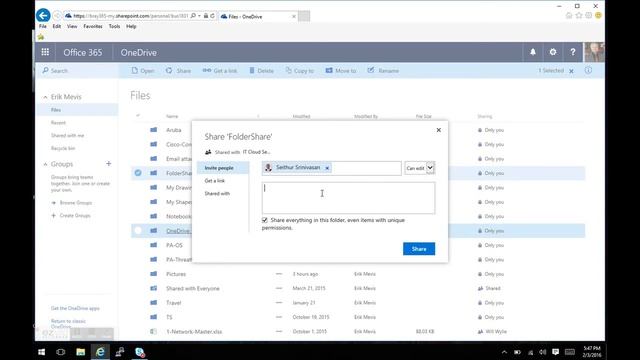Open the help question mark icon

click(x=573, y=52)
